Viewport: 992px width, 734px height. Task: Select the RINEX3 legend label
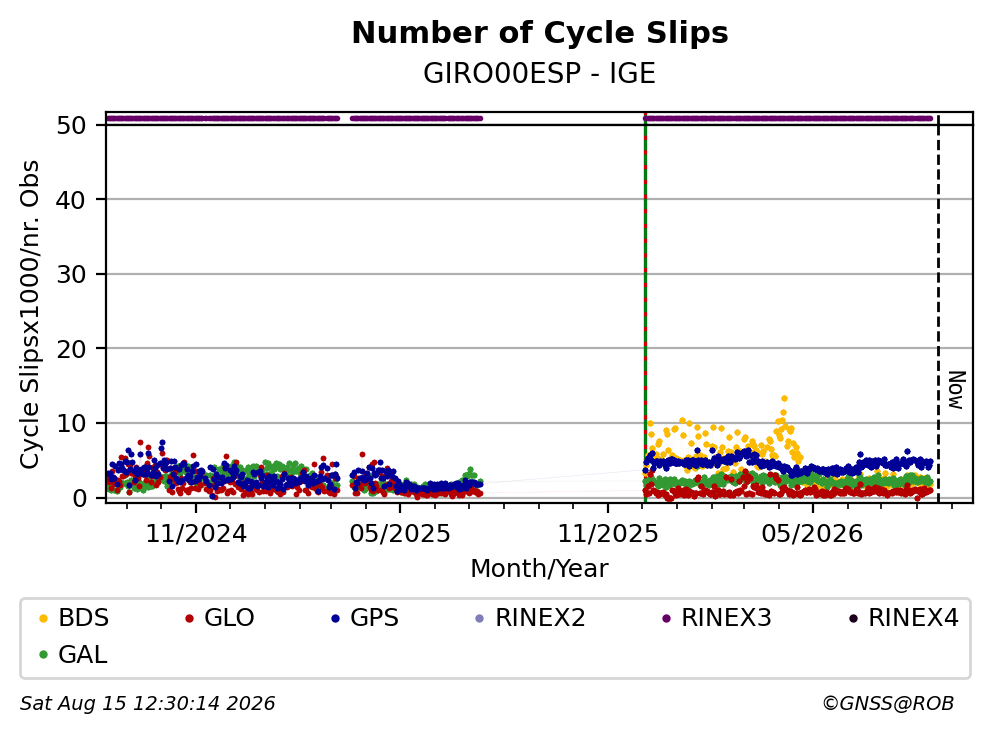pos(726,618)
